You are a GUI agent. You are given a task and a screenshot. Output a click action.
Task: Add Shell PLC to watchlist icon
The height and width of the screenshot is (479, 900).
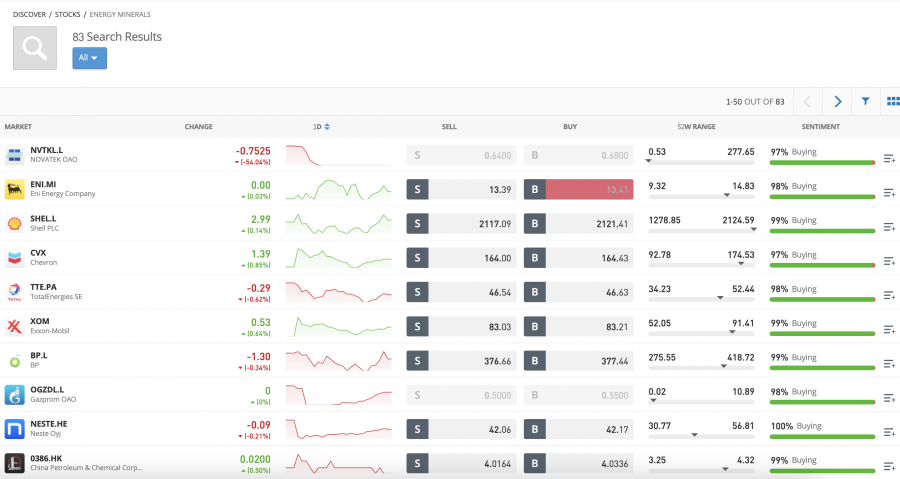[x=889, y=227]
